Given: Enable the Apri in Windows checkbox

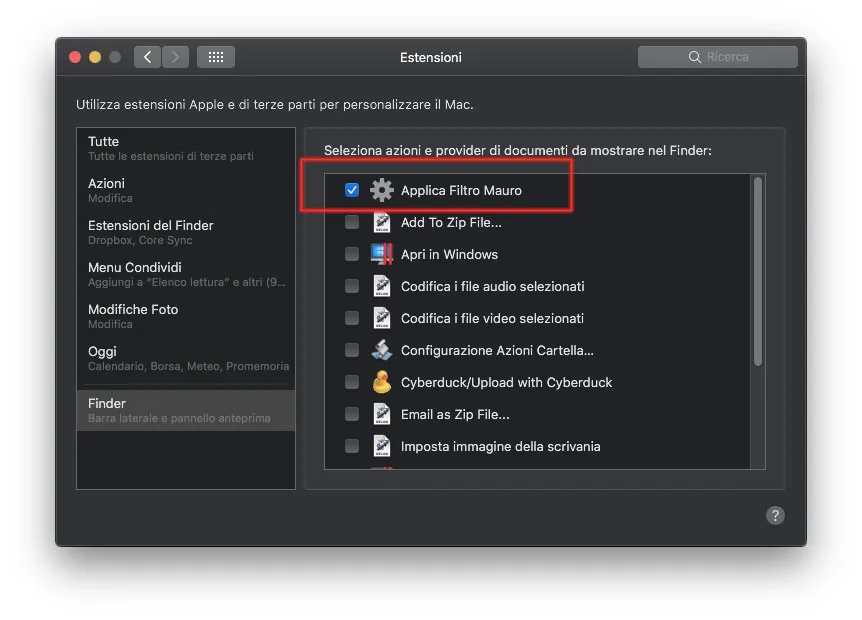Looking at the screenshot, I should pyautogui.click(x=352, y=254).
